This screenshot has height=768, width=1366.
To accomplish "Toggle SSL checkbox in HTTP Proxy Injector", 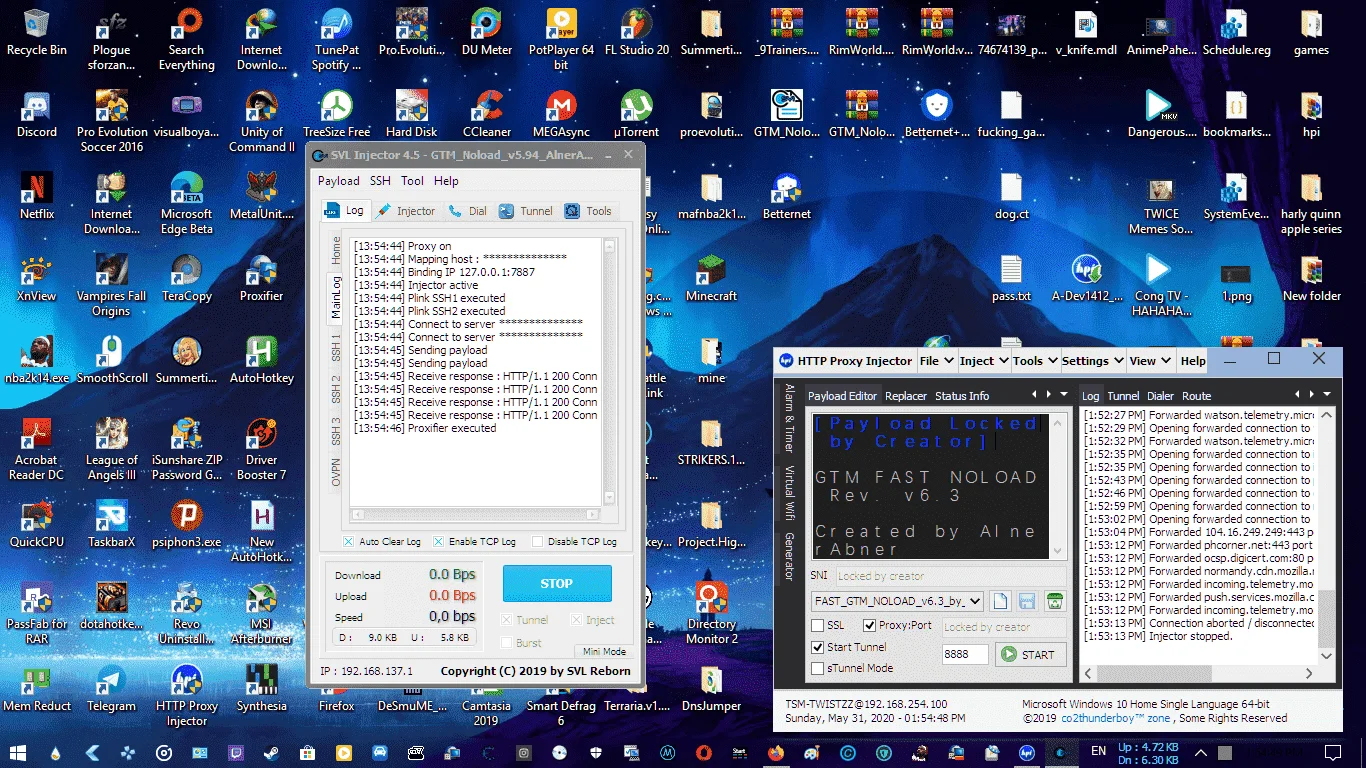I will [x=818, y=625].
